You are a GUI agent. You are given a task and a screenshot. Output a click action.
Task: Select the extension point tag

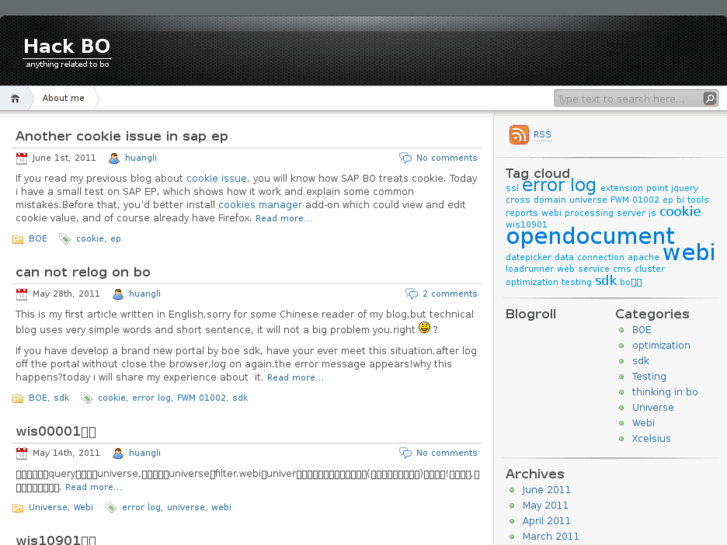[x=634, y=188]
